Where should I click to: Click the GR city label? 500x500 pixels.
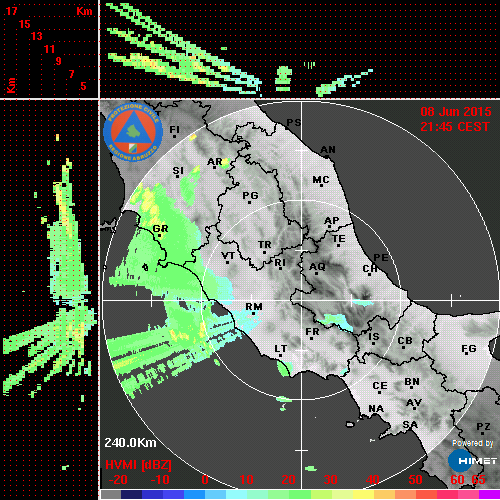160,229
